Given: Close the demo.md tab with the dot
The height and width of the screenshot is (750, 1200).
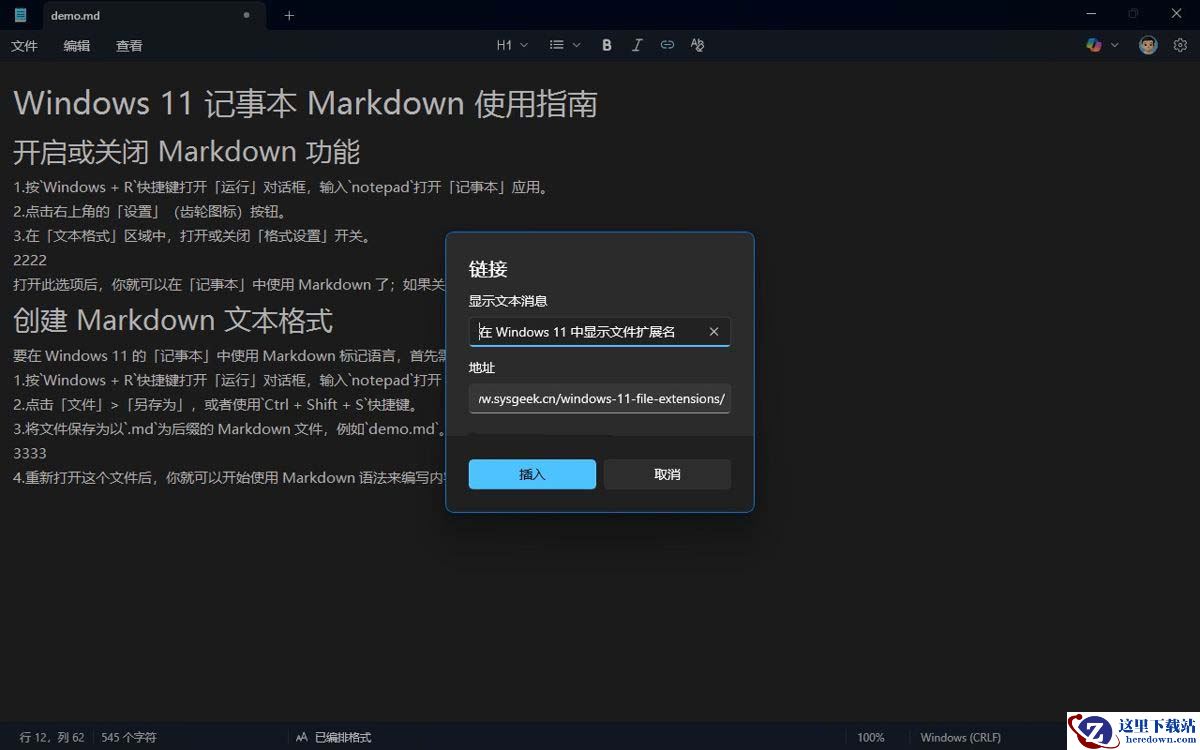Looking at the screenshot, I should click(x=247, y=15).
